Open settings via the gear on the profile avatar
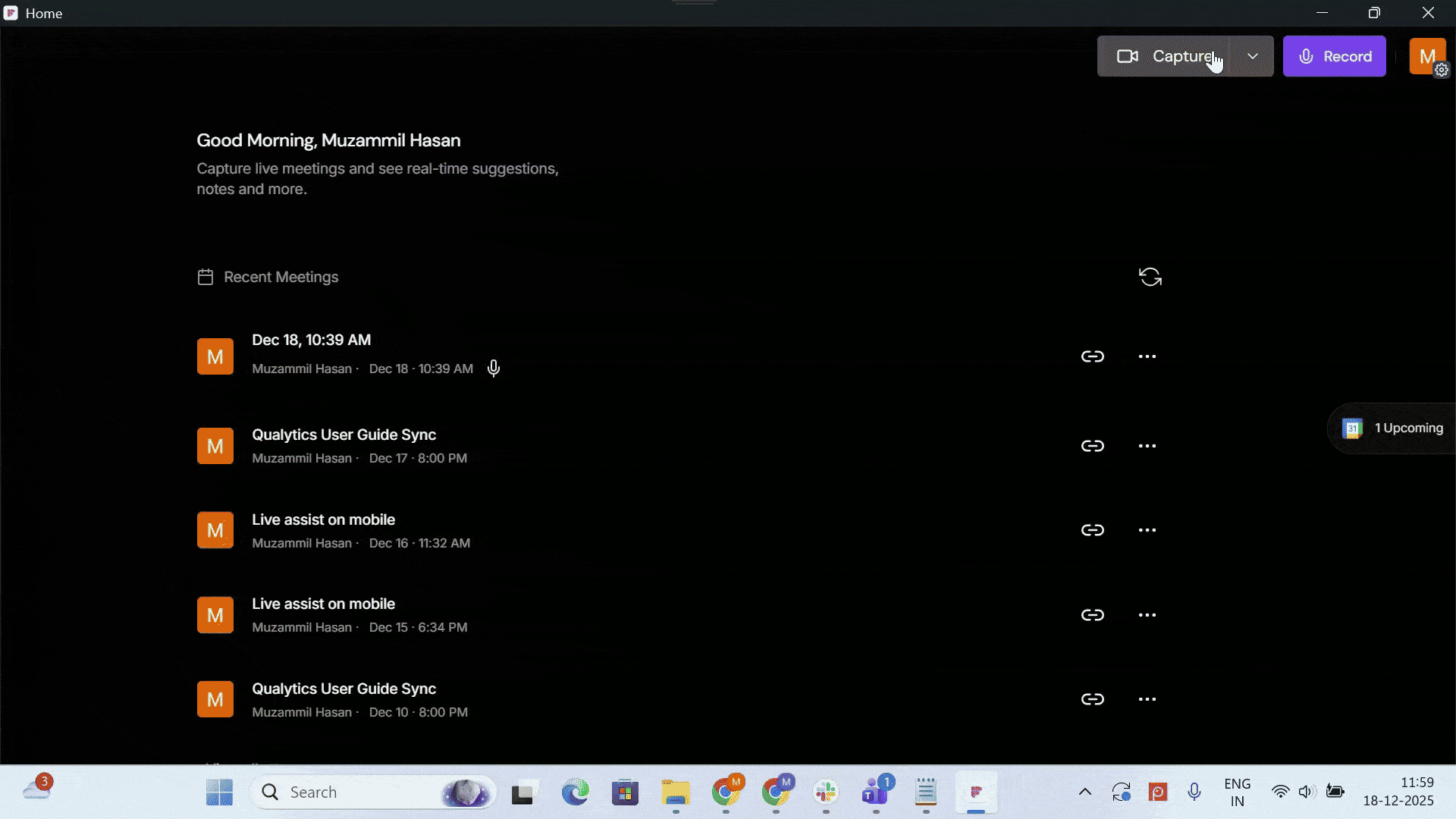Screen dimensions: 1456x819 coord(1442,70)
